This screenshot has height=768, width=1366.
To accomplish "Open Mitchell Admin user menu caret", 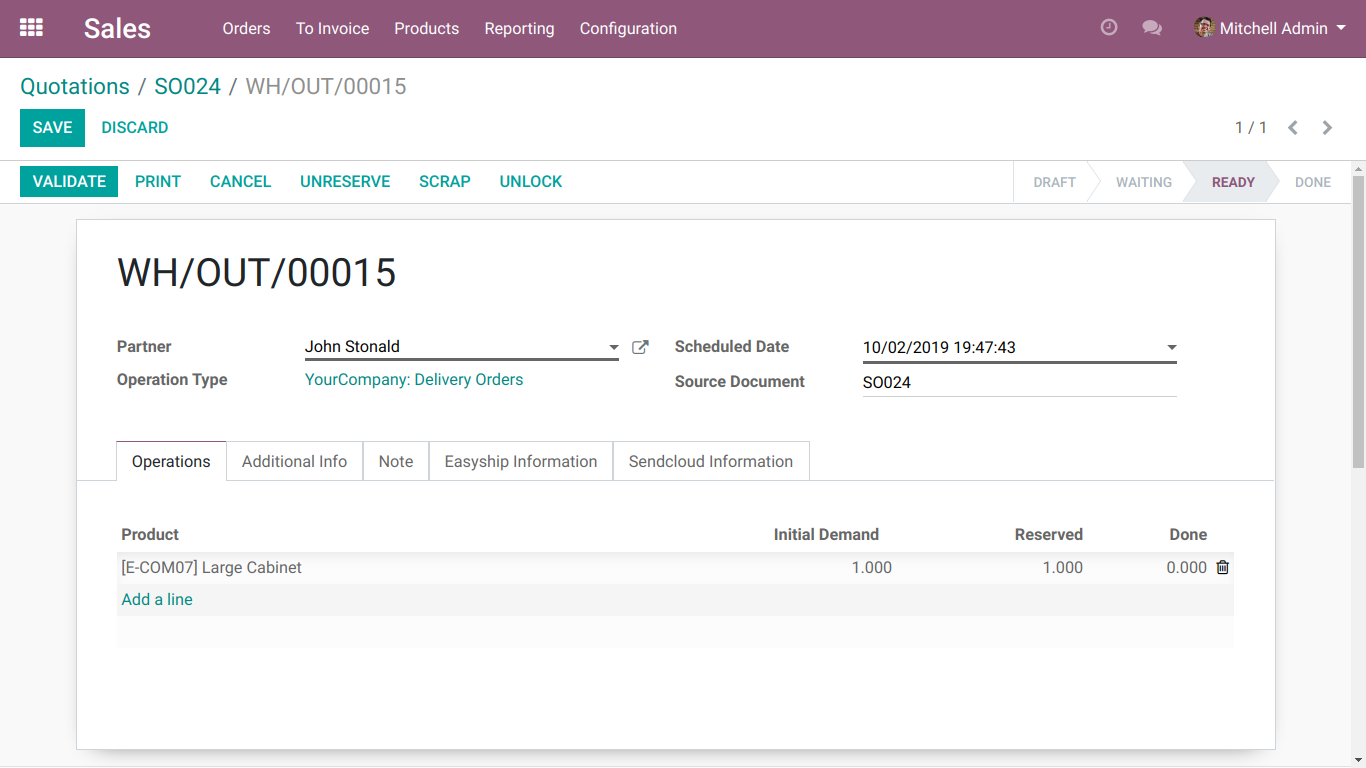I will point(1340,28).
